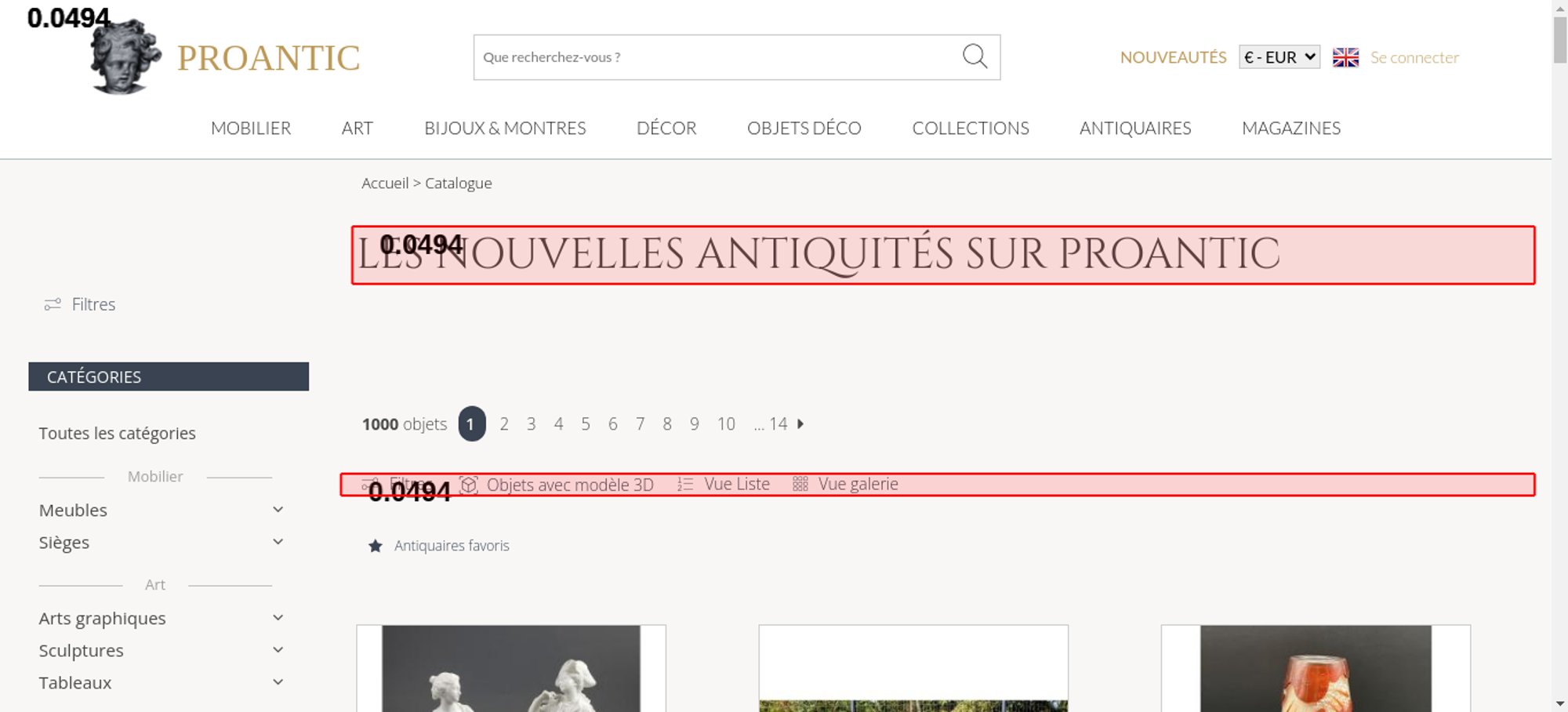Click the Proantic bust logo

tap(125, 58)
